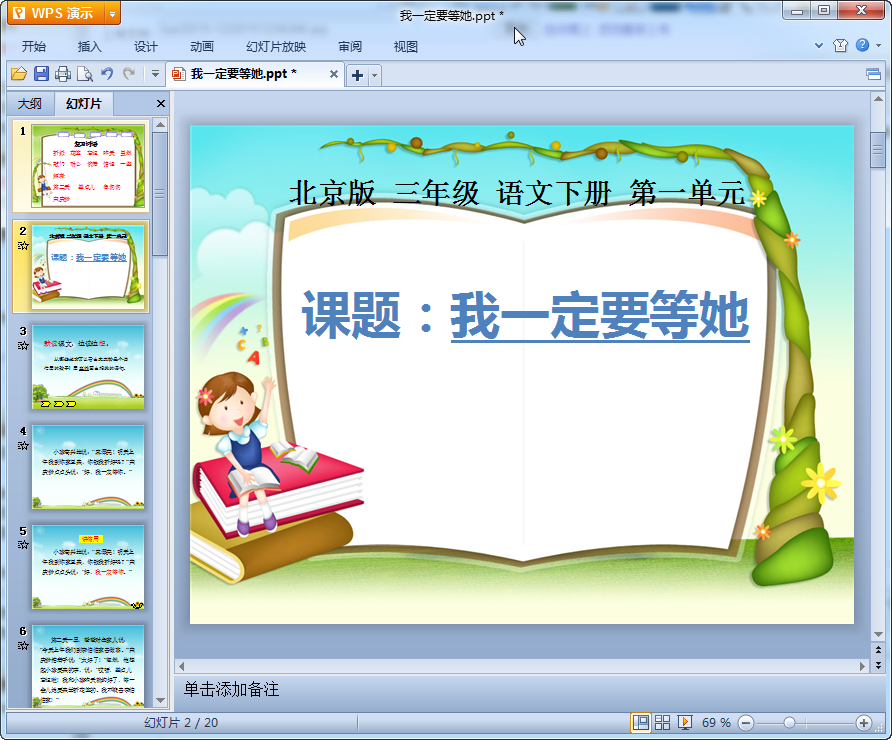Open the 设计 ribbon tab

[146, 47]
